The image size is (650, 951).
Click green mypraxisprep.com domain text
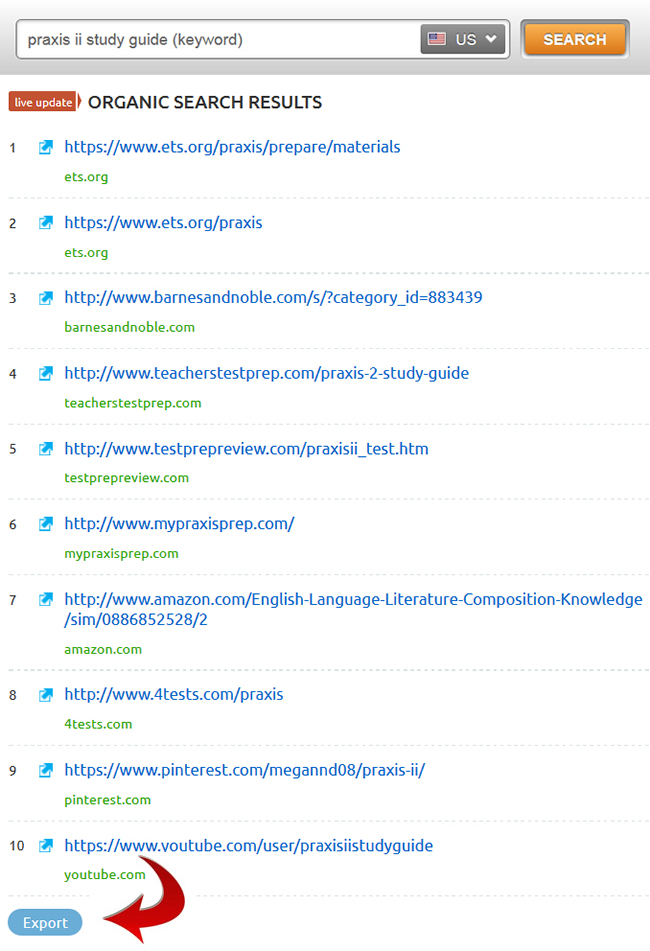(x=121, y=554)
